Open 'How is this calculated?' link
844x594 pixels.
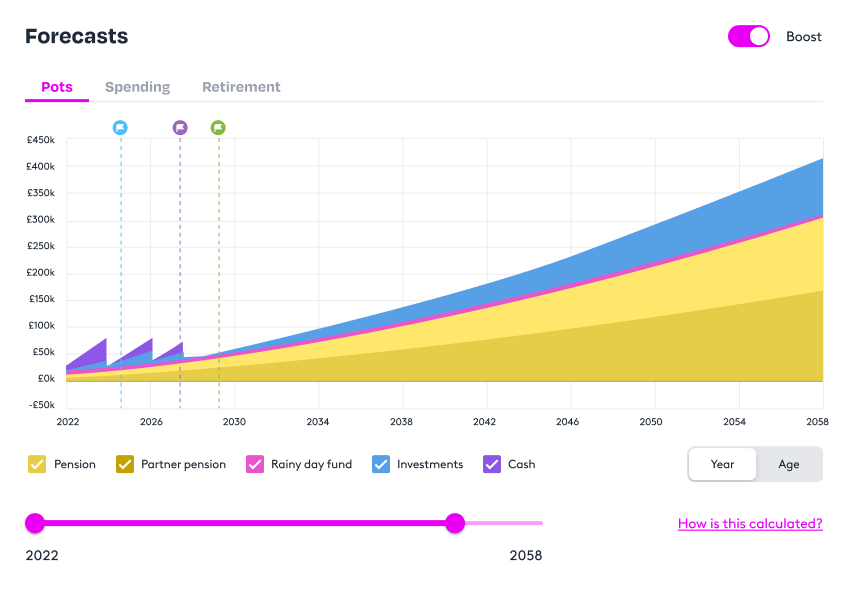coord(750,523)
